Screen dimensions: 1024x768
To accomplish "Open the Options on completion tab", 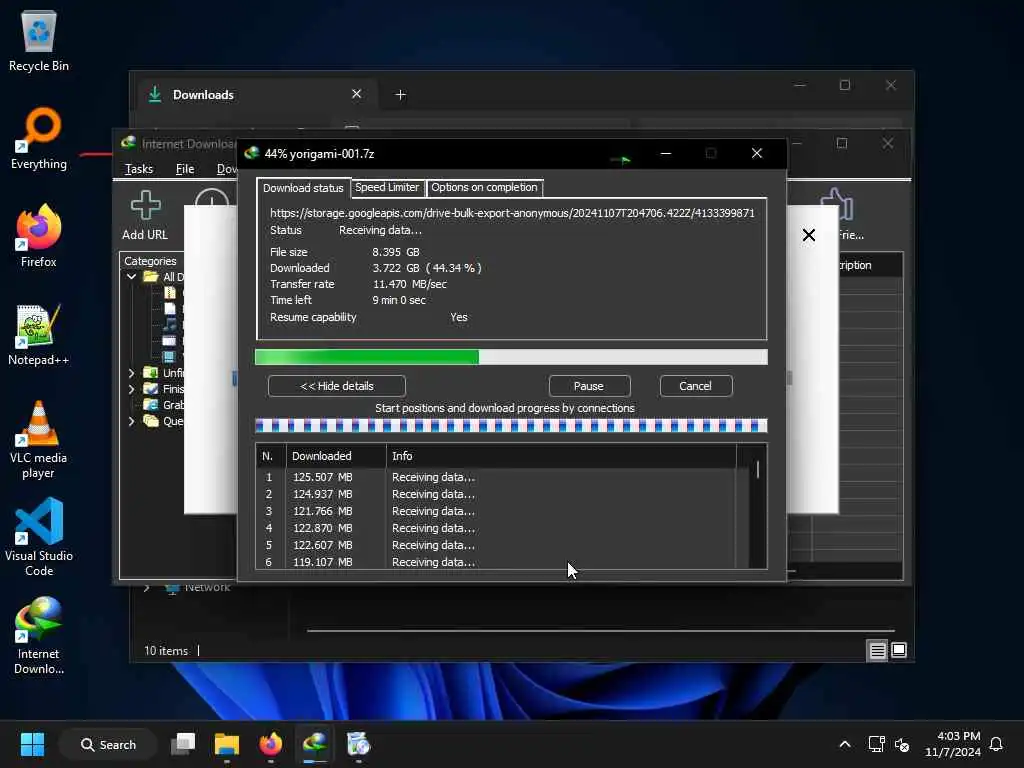I will click(x=484, y=187).
